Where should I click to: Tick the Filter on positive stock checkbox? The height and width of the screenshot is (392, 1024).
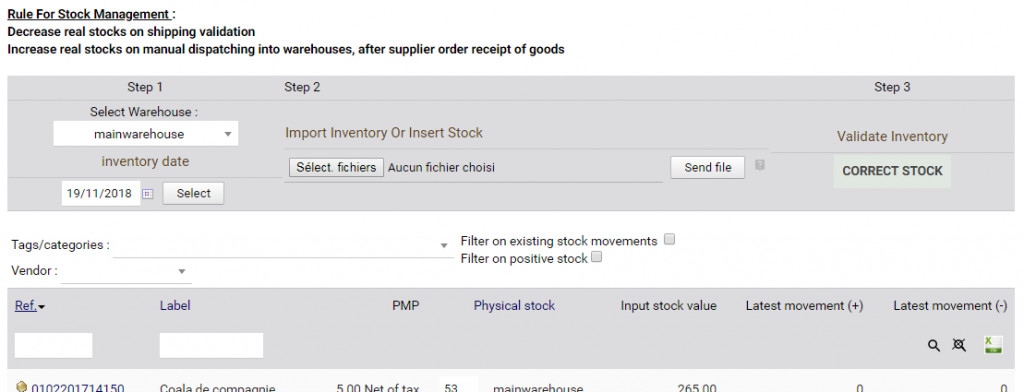coord(596,257)
